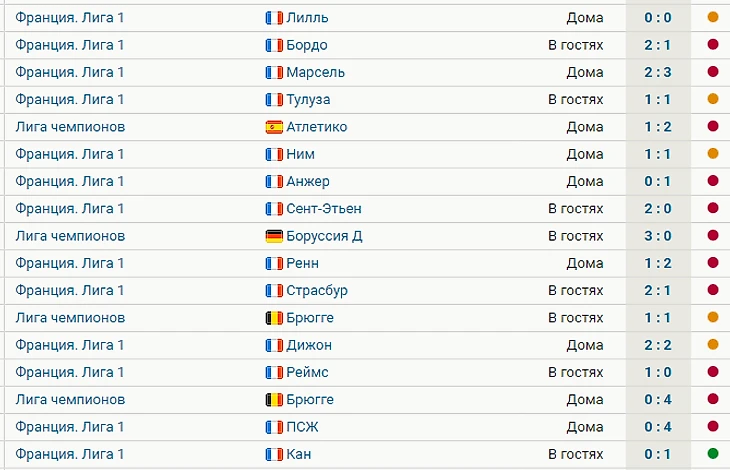Click the red loss dot in Марсель row
The width and height of the screenshot is (730, 470).
click(x=713, y=72)
